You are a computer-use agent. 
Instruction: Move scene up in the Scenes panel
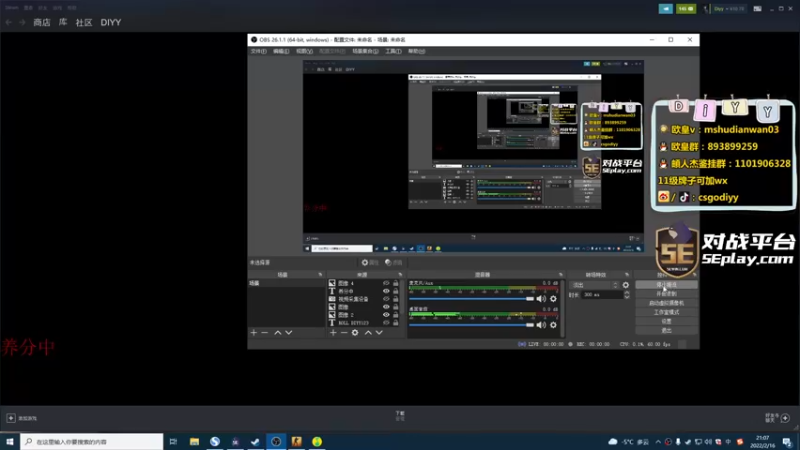(278, 333)
